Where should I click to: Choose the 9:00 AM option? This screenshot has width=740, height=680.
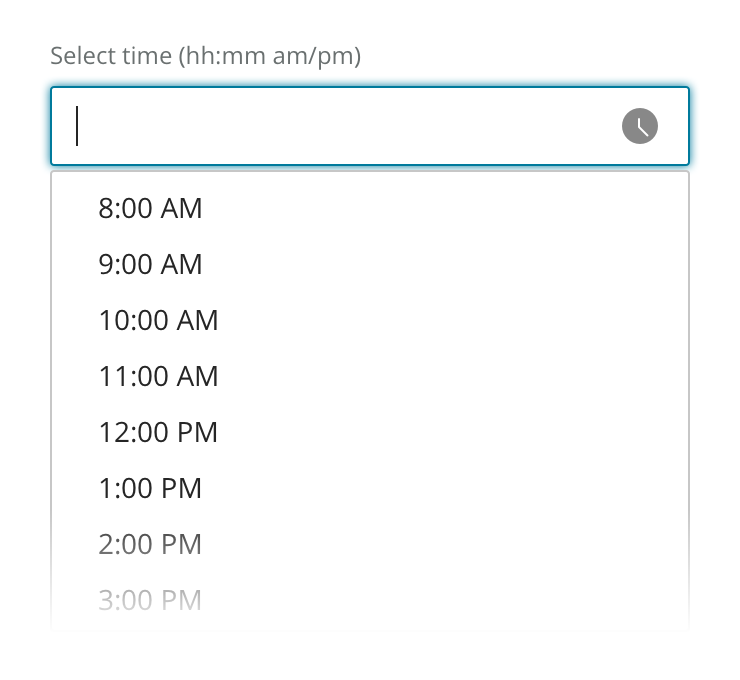[150, 264]
